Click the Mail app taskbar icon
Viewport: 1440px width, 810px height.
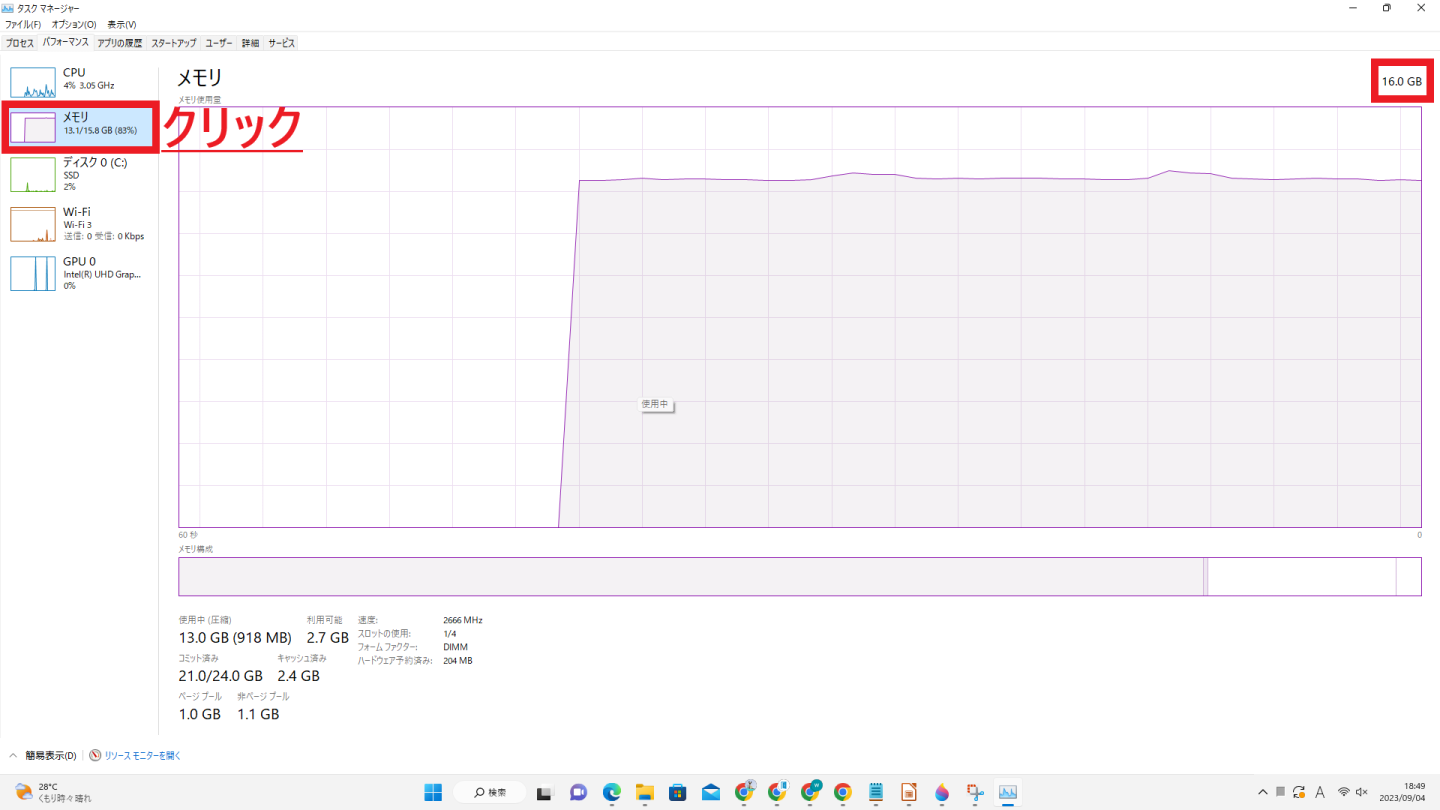click(x=710, y=792)
